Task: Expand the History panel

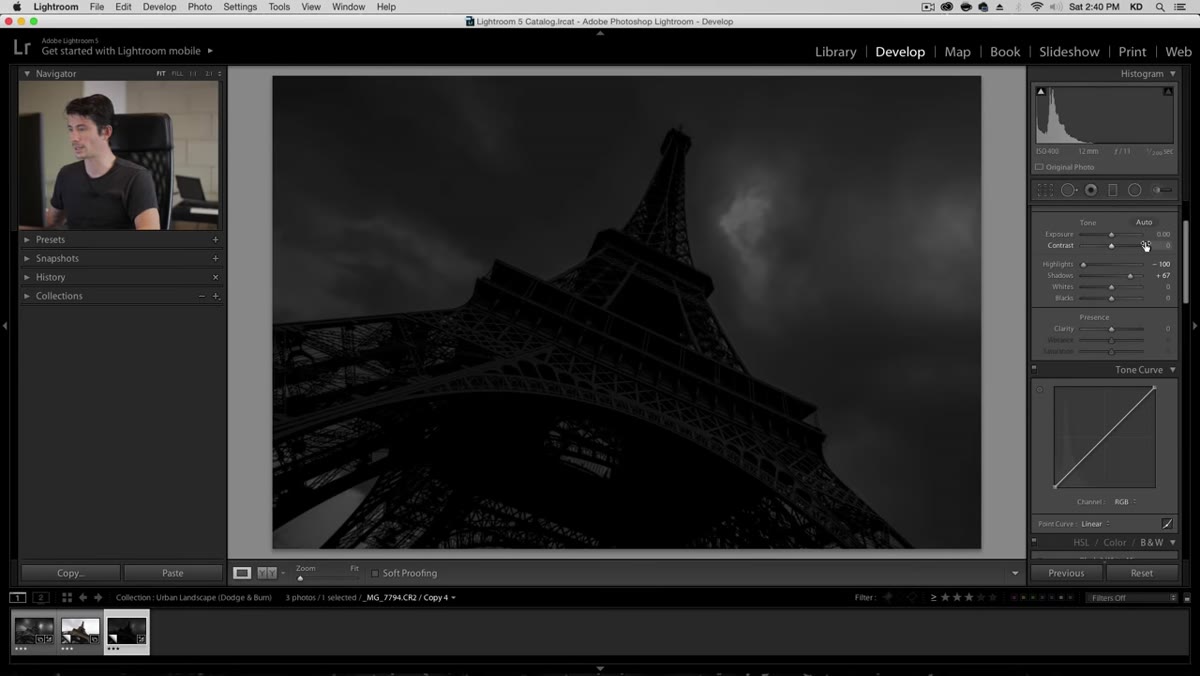Action: pyautogui.click(x=27, y=277)
